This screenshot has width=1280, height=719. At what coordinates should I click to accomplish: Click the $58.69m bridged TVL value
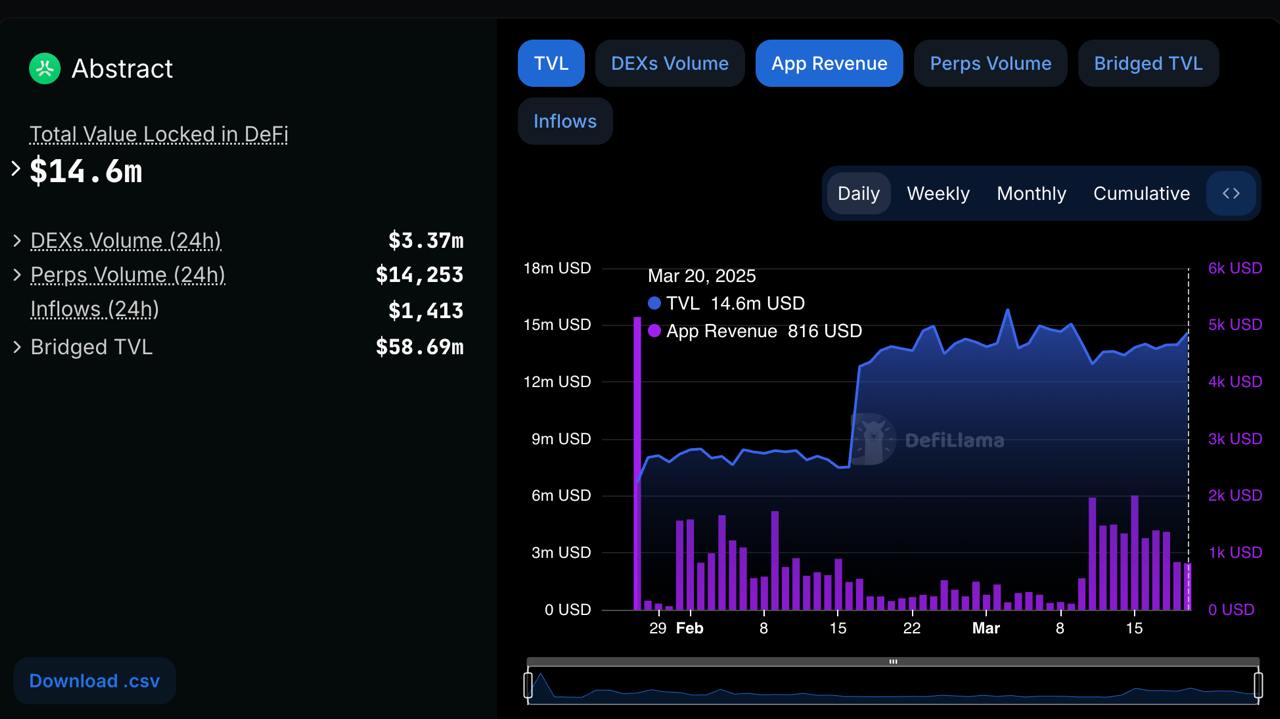(420, 347)
